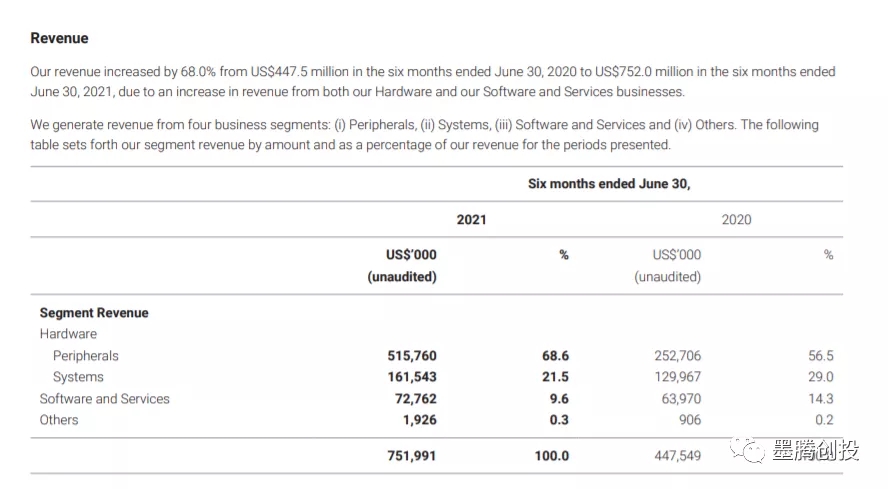Image resolution: width=888 pixels, height=489 pixels.
Task: Click the 72,762 Software and Services value
Action: [416, 399]
